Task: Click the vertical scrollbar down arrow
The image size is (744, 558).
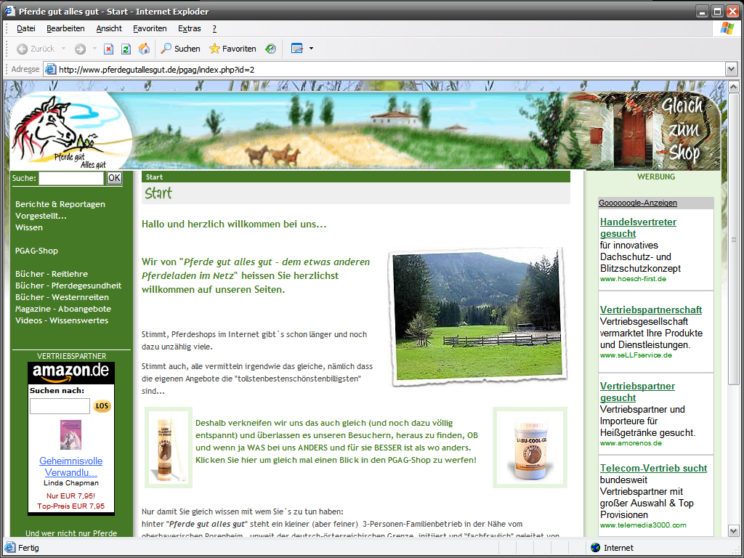Action: 734,531
